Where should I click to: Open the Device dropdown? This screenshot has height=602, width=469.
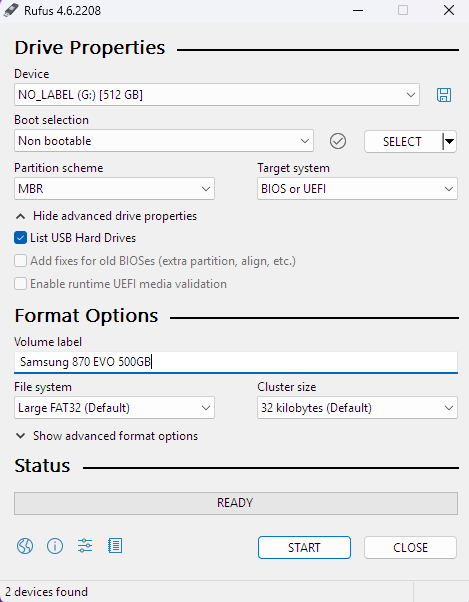click(217, 94)
